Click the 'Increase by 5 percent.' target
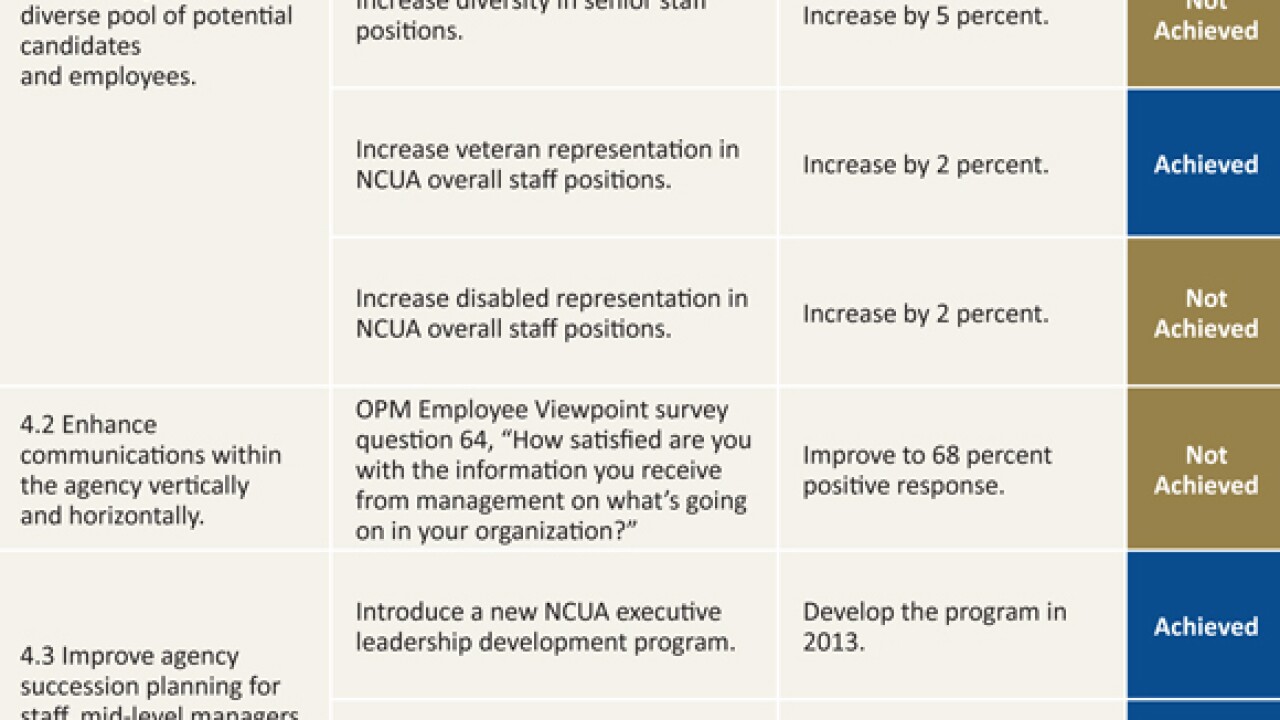Screen dimensions: 1280x720 (925, 17)
